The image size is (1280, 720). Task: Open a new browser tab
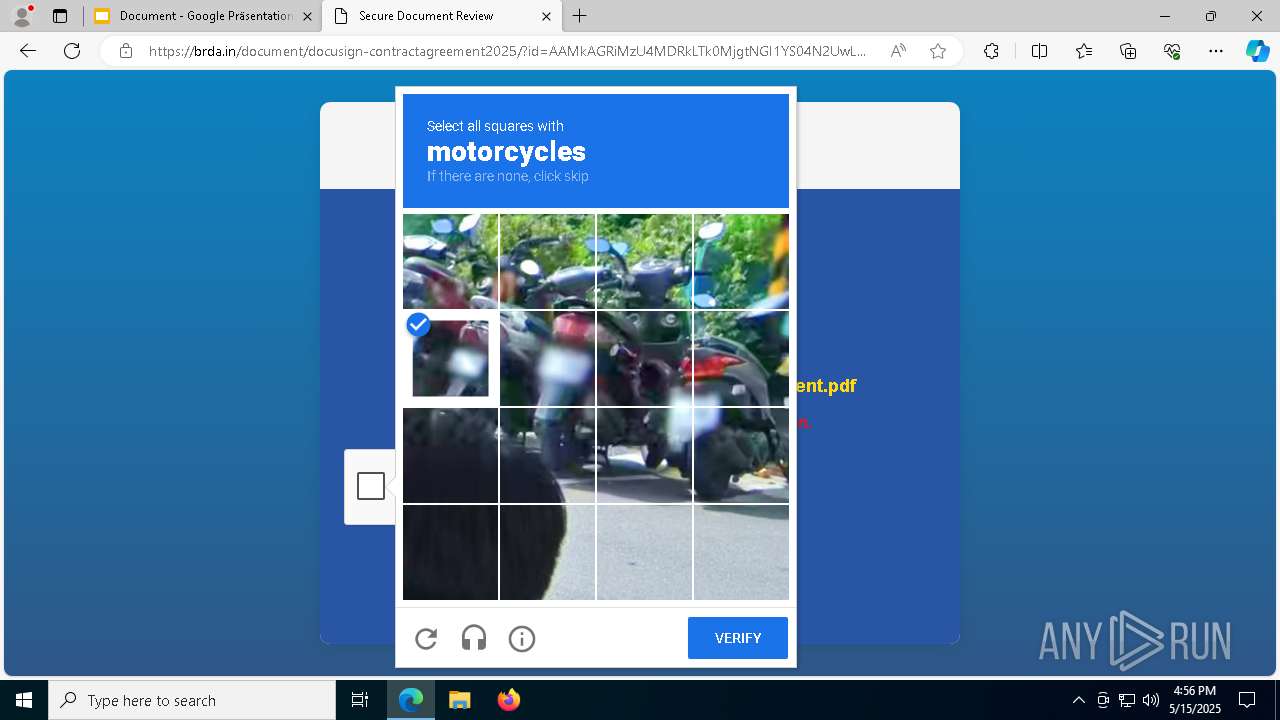[580, 16]
